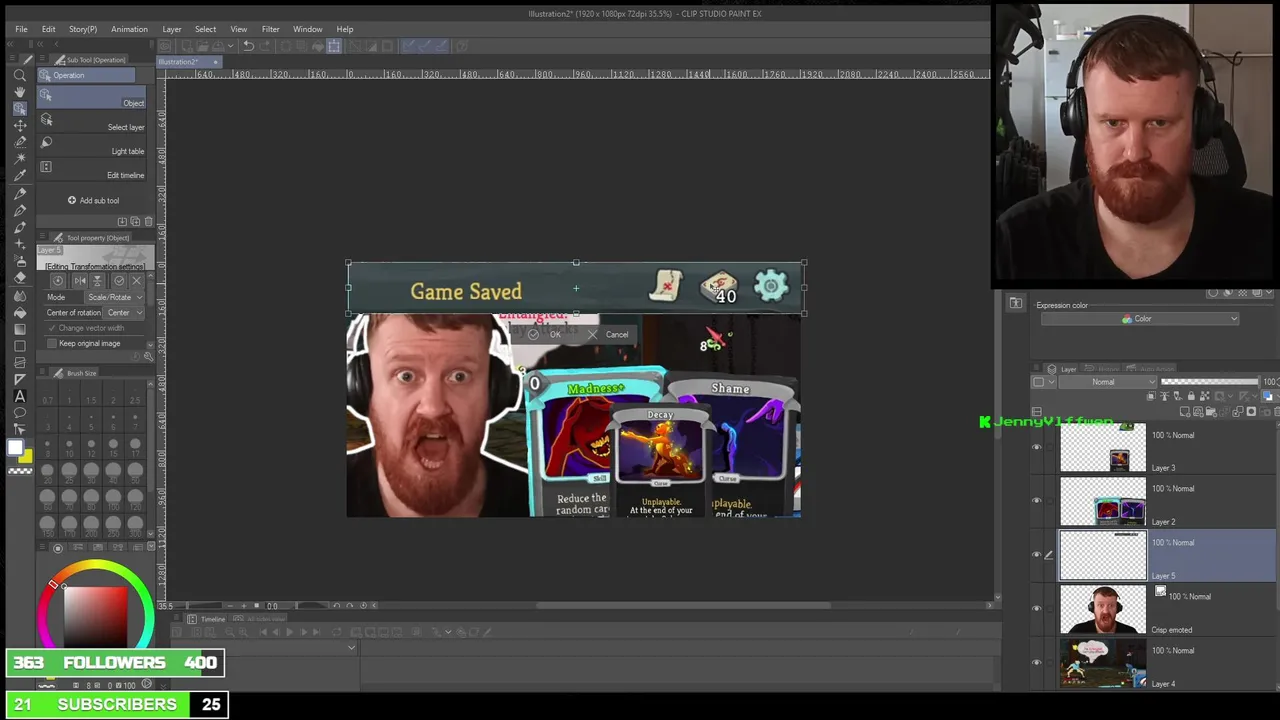Toggle Change vector width checkbox
This screenshot has width=1280, height=720.
52,328
